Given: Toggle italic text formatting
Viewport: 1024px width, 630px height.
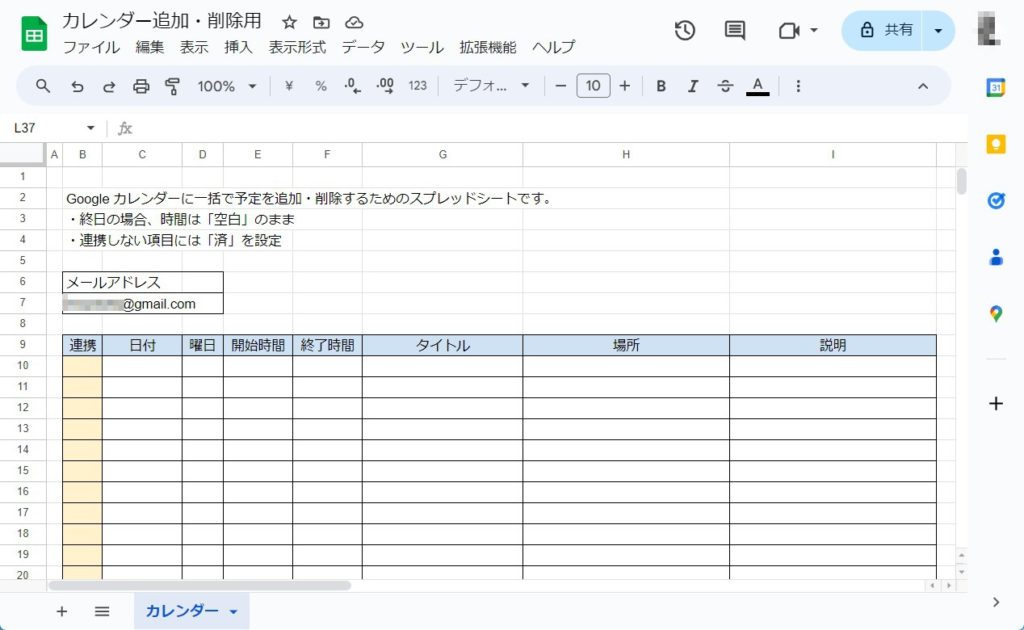Looking at the screenshot, I should click(x=692, y=86).
